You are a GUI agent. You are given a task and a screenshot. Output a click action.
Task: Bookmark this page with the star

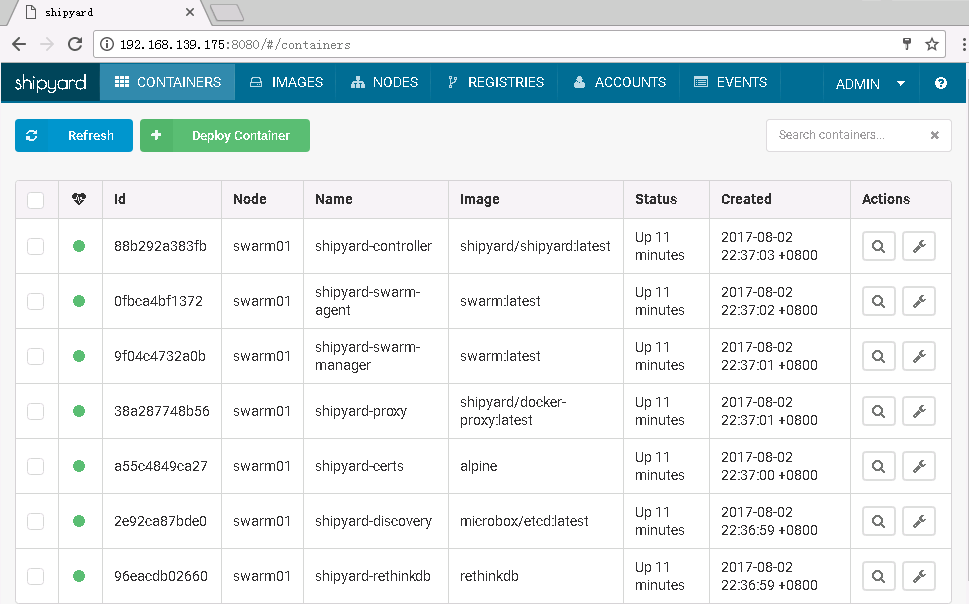932,44
